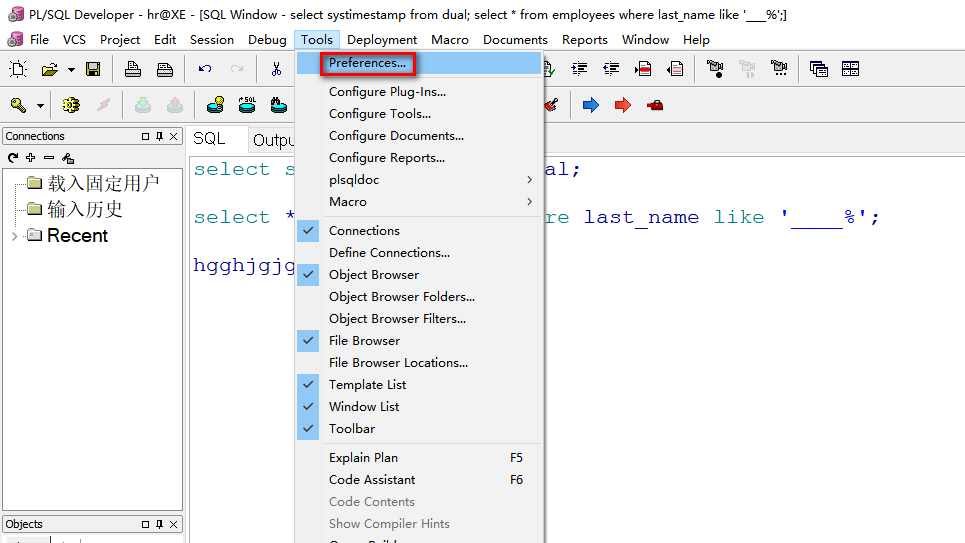The image size is (965, 543).
Task: Toggle the Template List menu option
Action: tap(418, 385)
